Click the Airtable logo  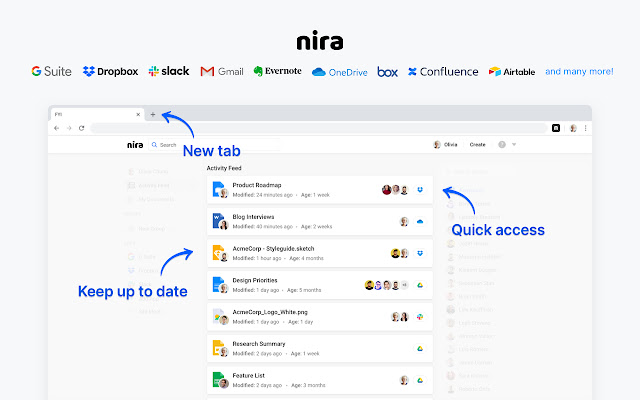click(x=512, y=72)
